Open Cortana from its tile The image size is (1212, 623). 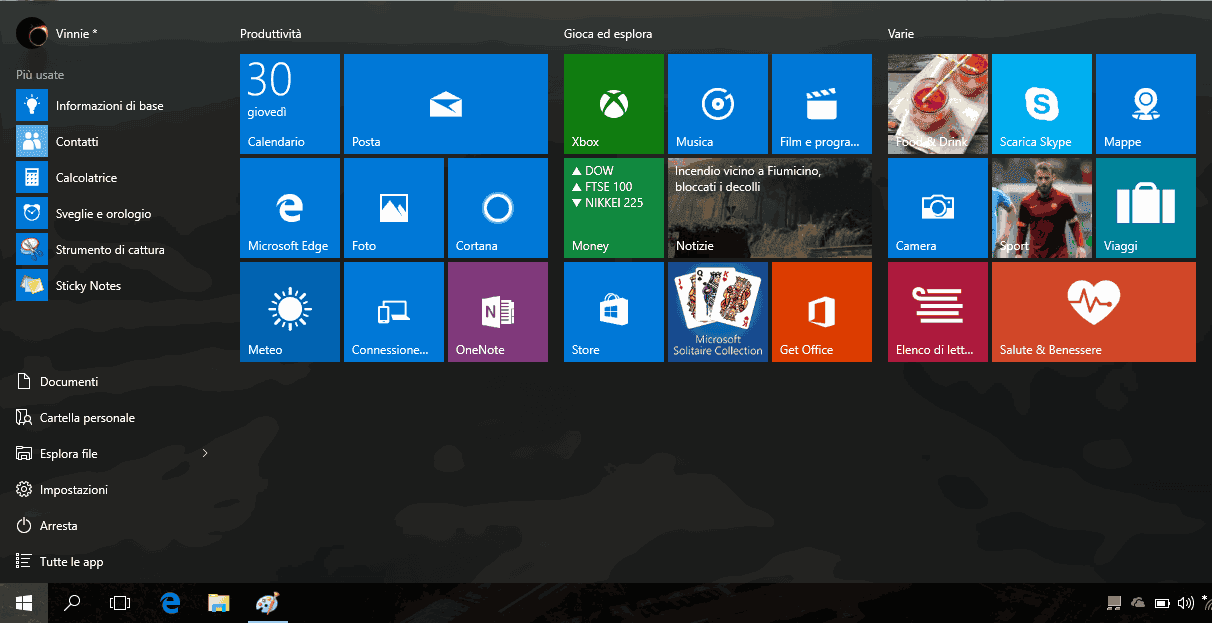click(497, 207)
